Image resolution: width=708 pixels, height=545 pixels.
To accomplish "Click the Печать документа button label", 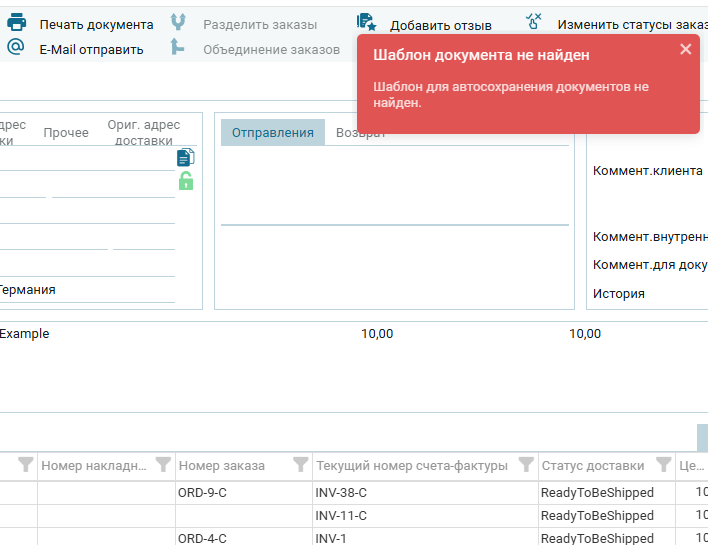I will [x=96, y=24].
